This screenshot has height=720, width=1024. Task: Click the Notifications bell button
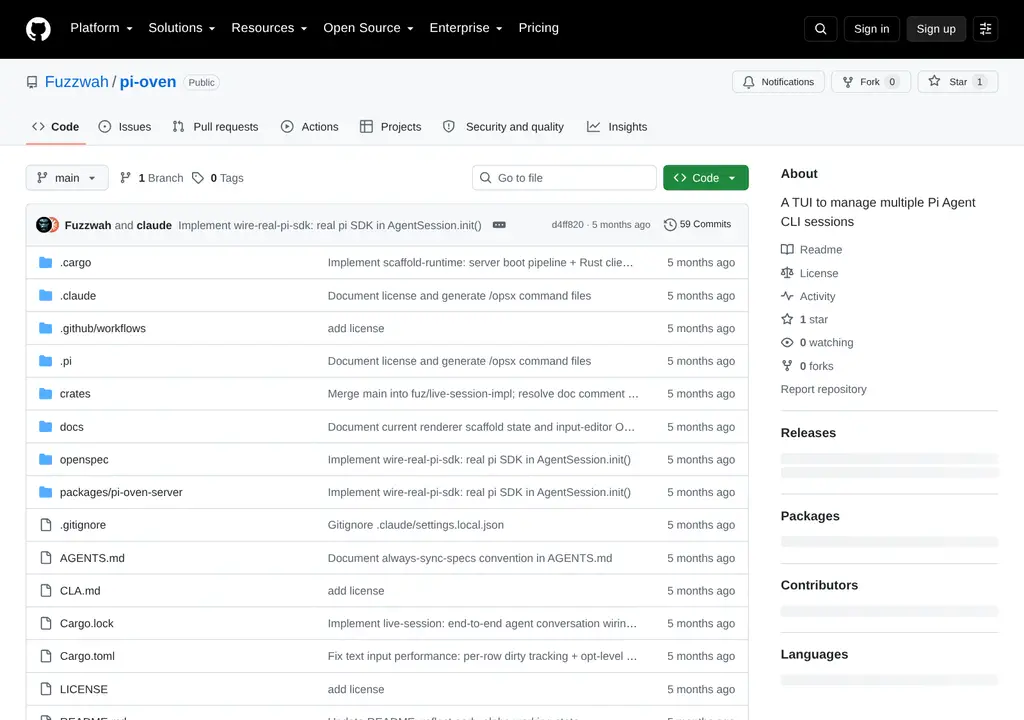point(778,82)
